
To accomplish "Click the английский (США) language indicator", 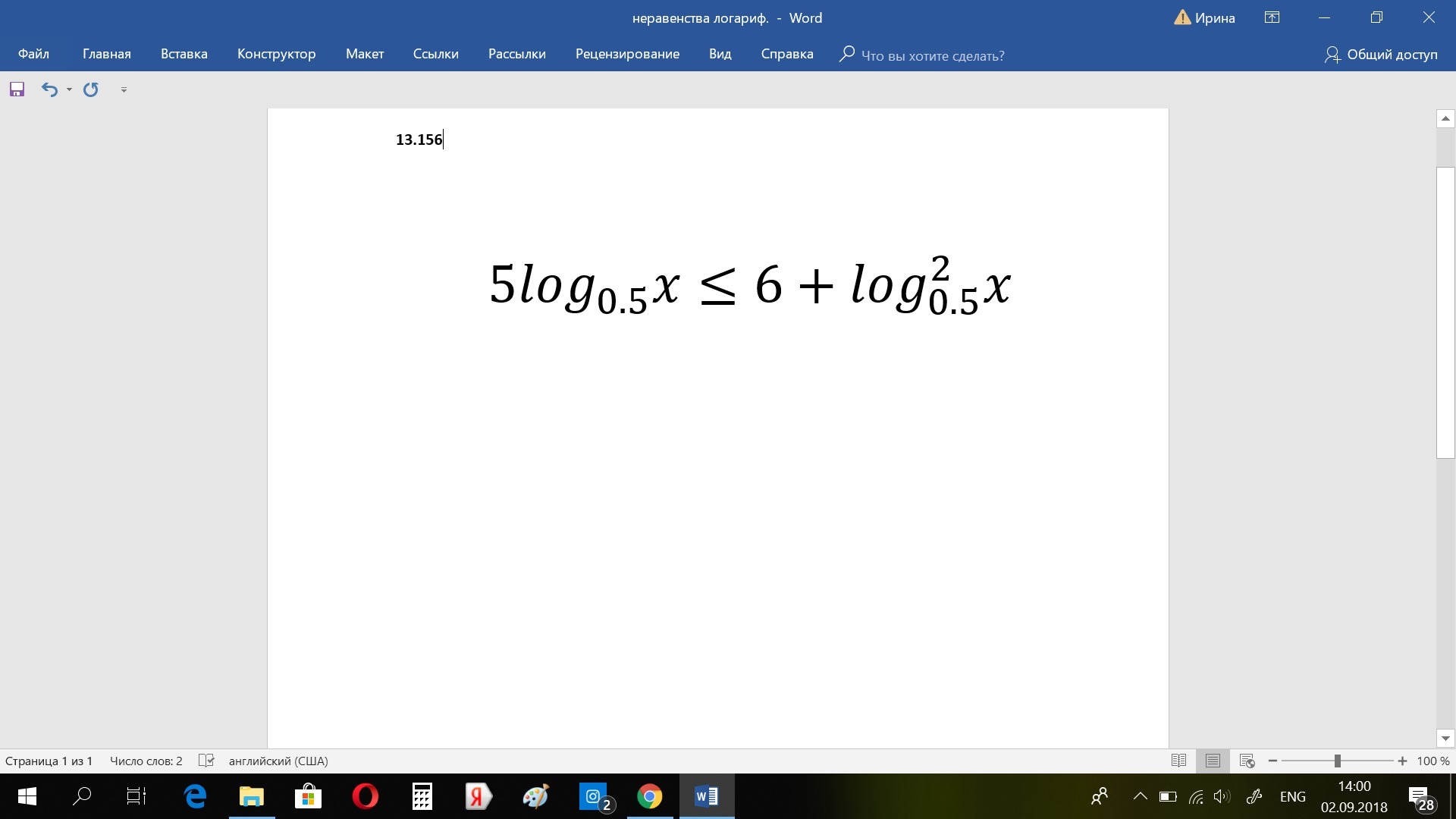I will pos(278,761).
